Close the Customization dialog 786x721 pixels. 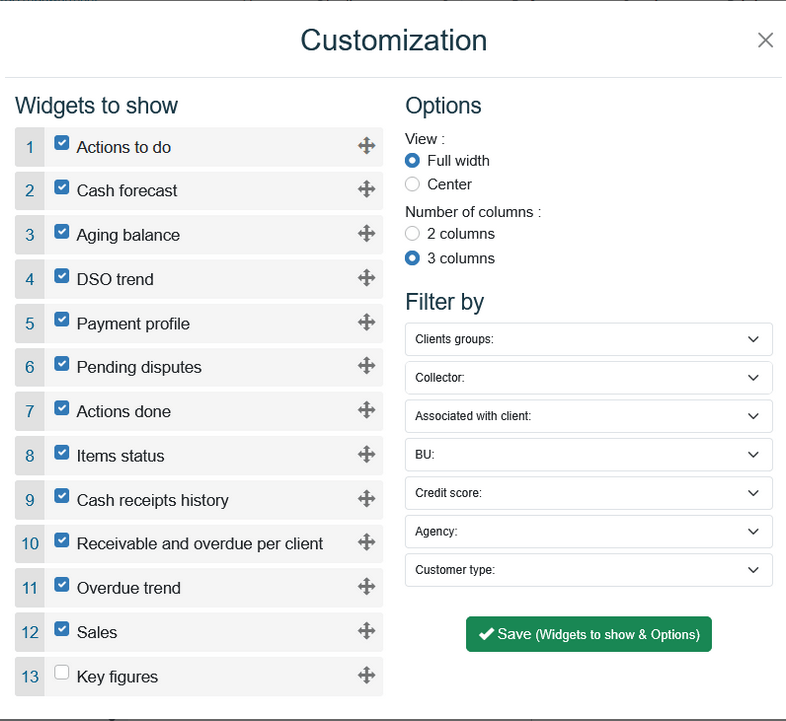[765, 40]
